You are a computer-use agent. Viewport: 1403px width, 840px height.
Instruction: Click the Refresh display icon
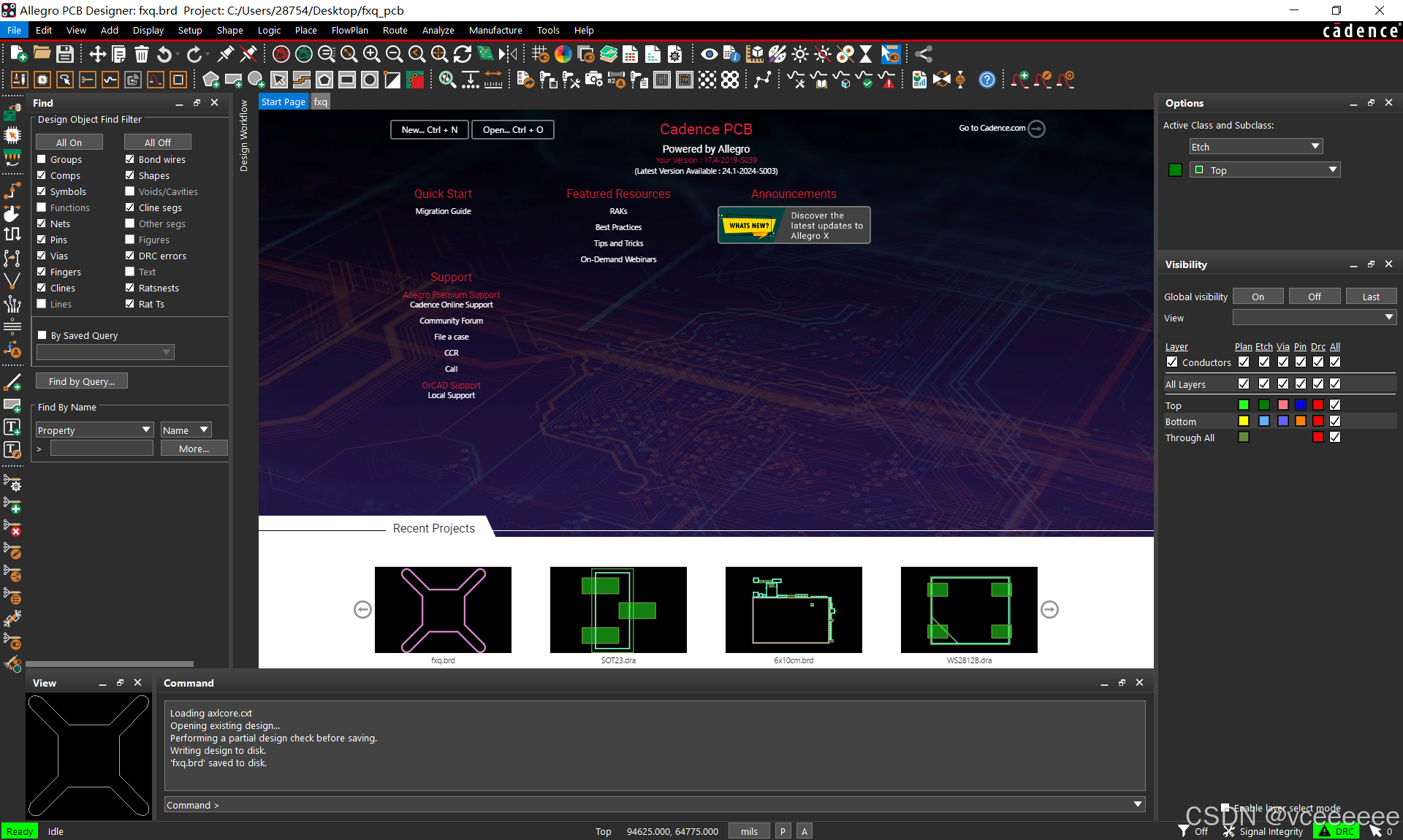[x=463, y=54]
